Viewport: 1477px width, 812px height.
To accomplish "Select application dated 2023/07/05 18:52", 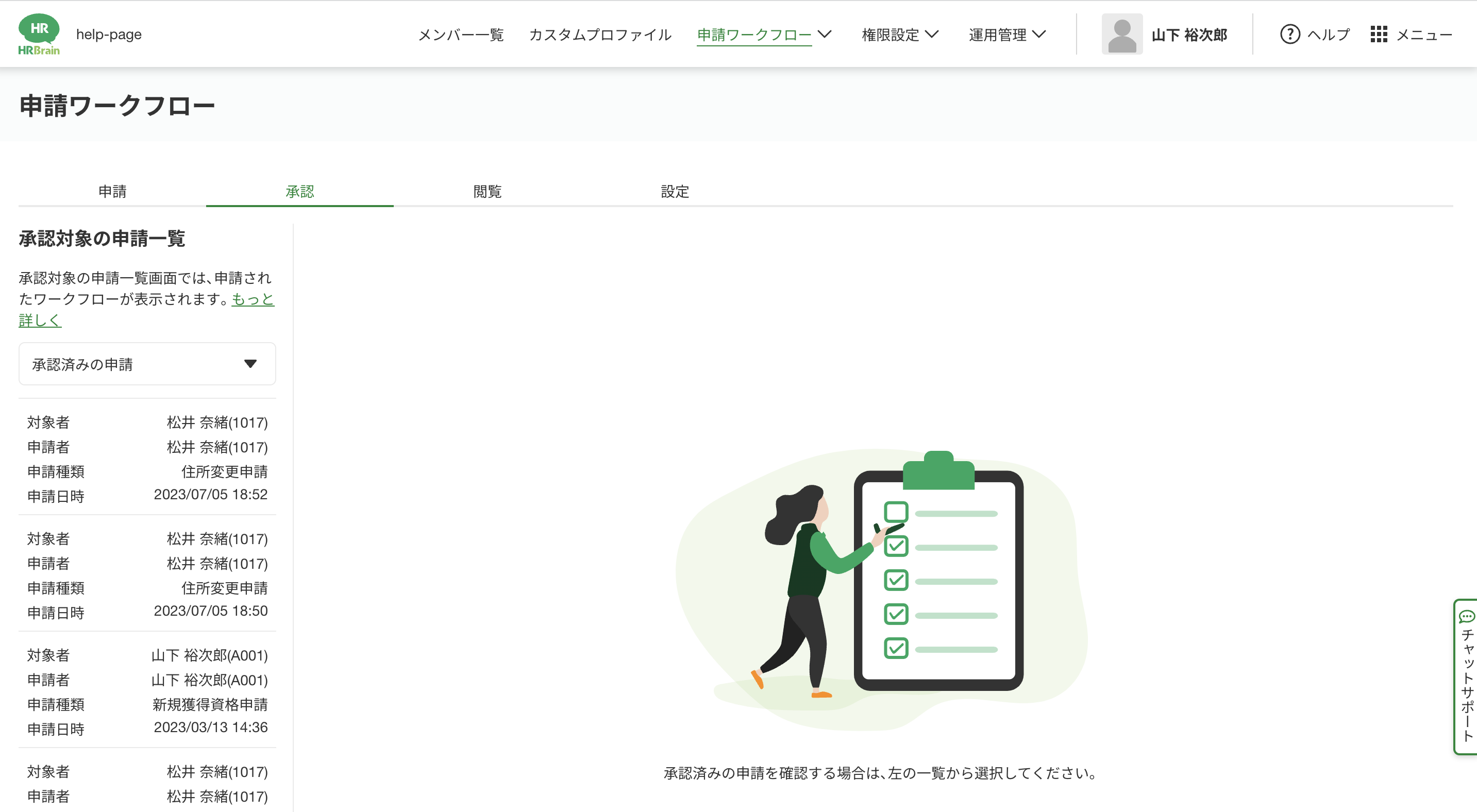I will pyautogui.click(x=147, y=458).
